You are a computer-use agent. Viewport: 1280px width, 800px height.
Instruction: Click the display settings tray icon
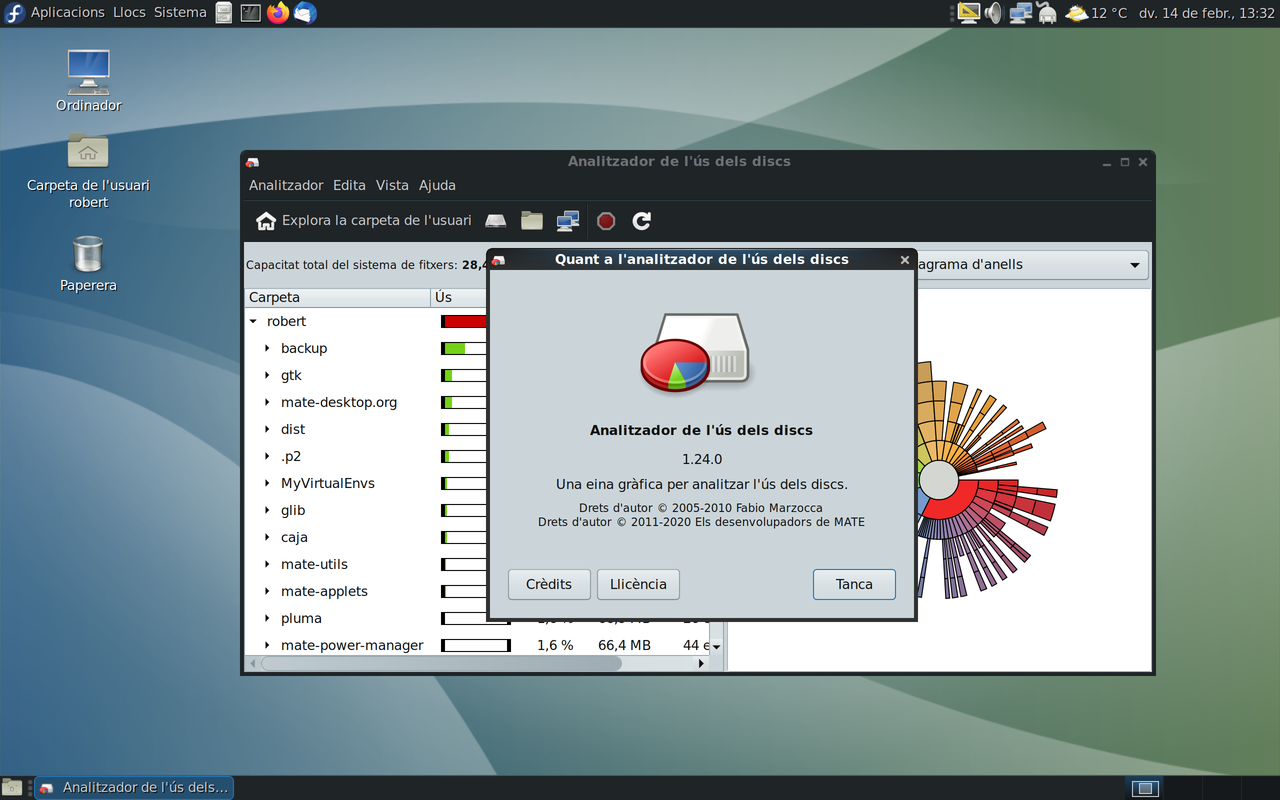968,13
